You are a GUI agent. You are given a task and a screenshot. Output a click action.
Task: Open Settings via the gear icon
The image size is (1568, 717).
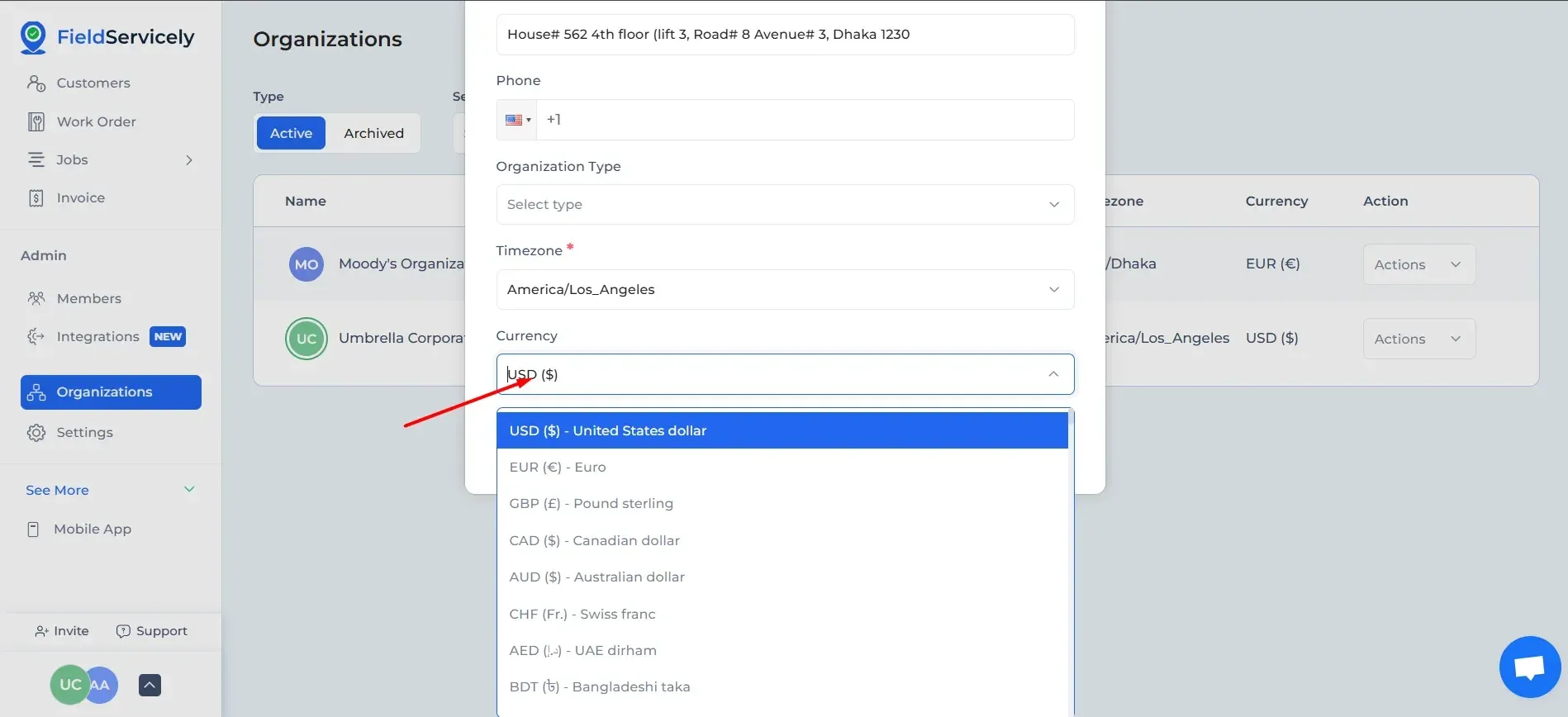[36, 433]
